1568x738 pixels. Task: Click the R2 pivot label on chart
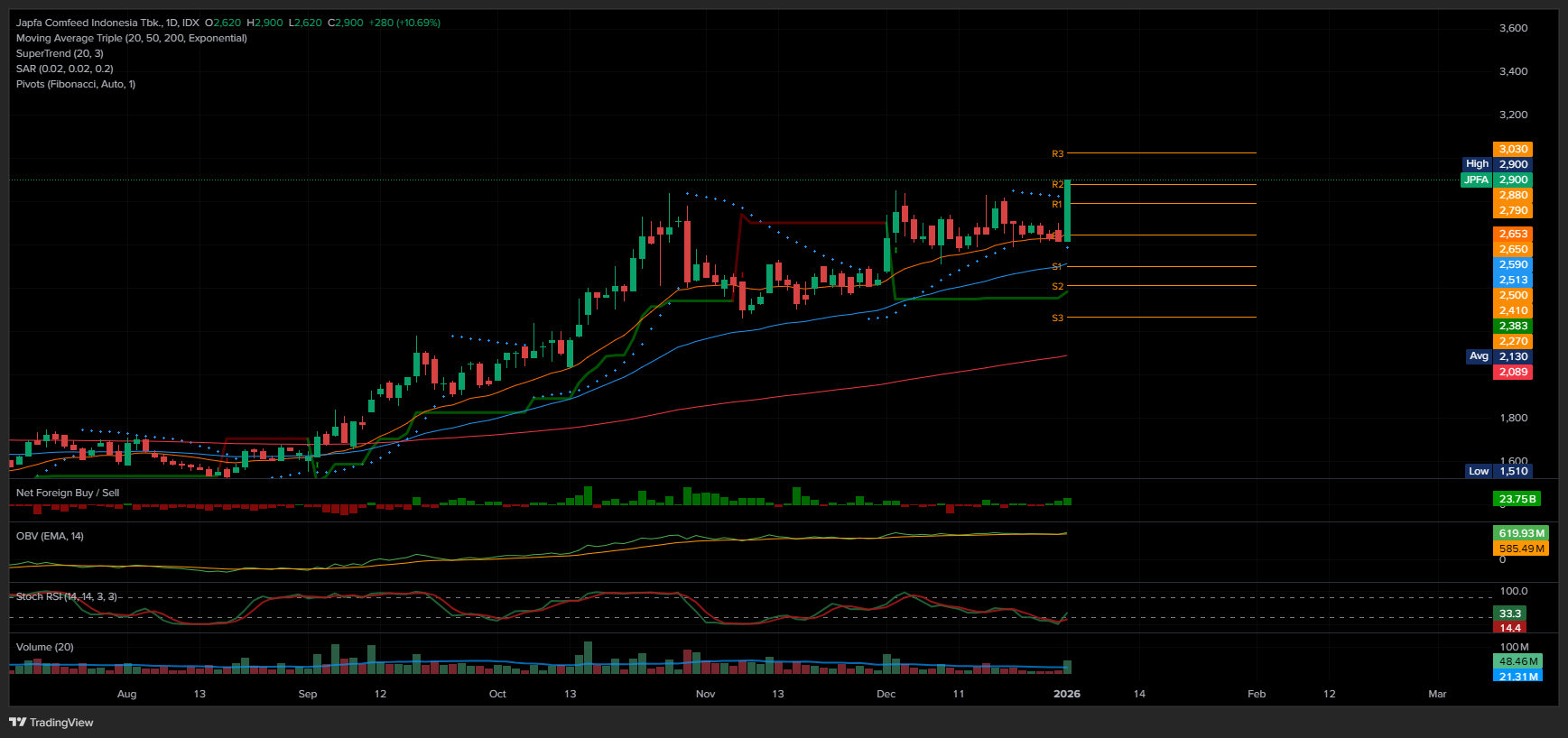coord(1057,184)
